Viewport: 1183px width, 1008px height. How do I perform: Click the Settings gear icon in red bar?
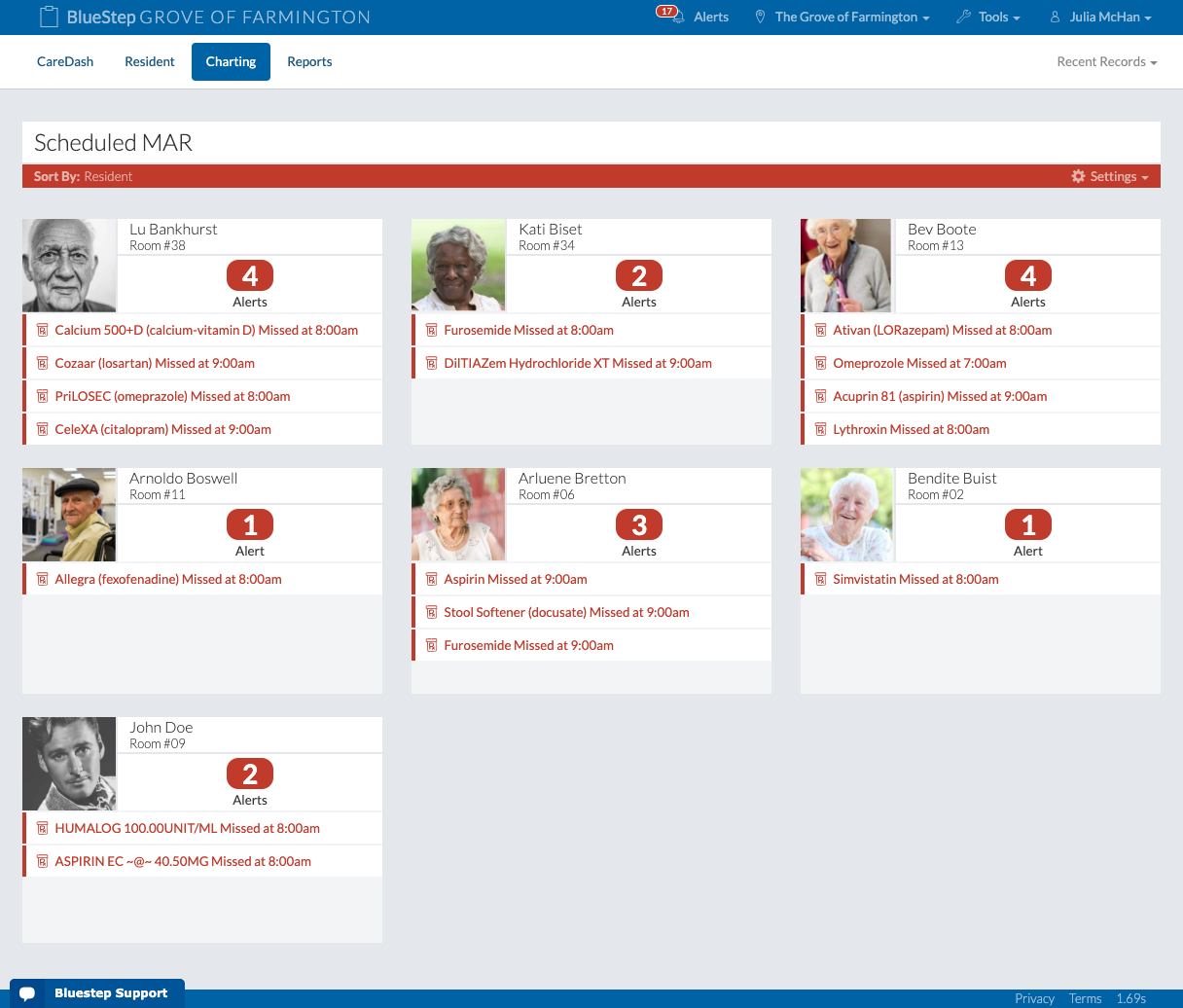[1078, 176]
